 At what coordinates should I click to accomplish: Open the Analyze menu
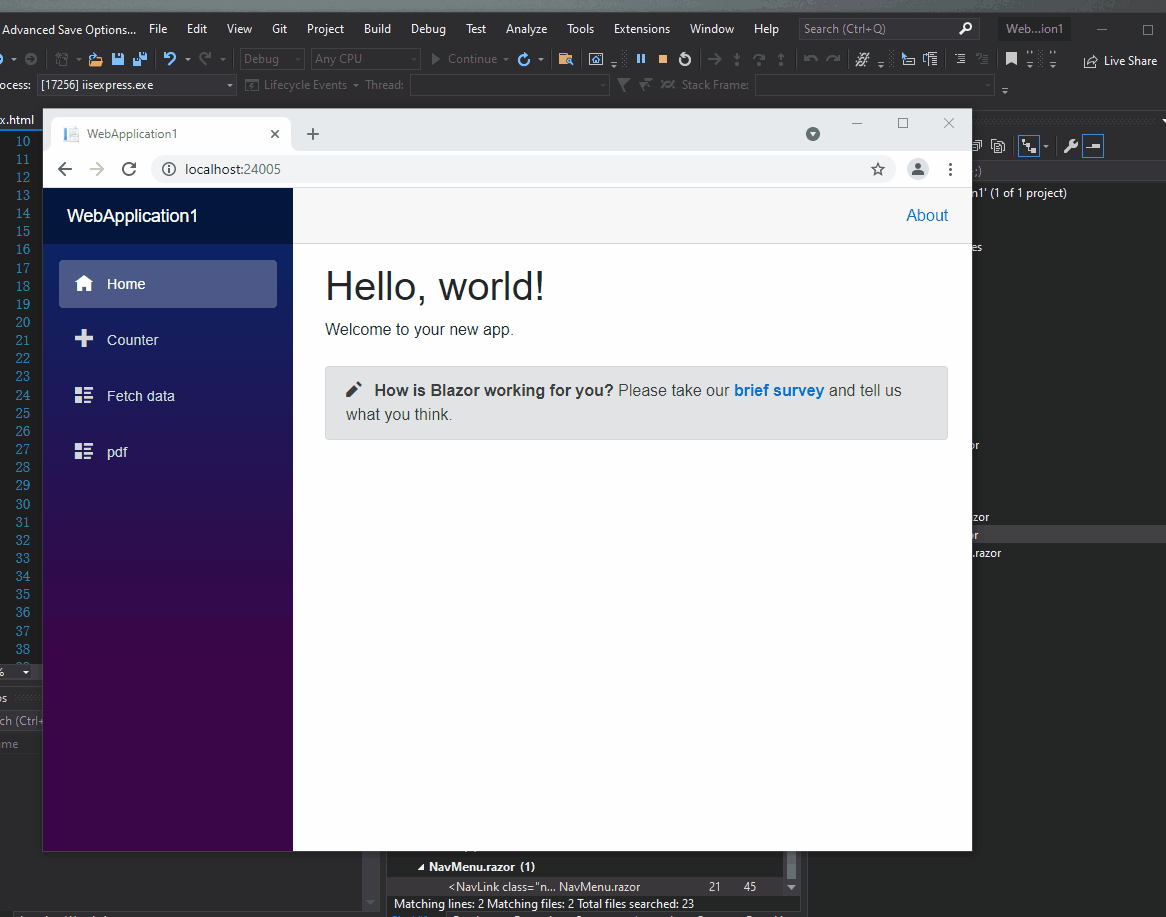[526, 29]
